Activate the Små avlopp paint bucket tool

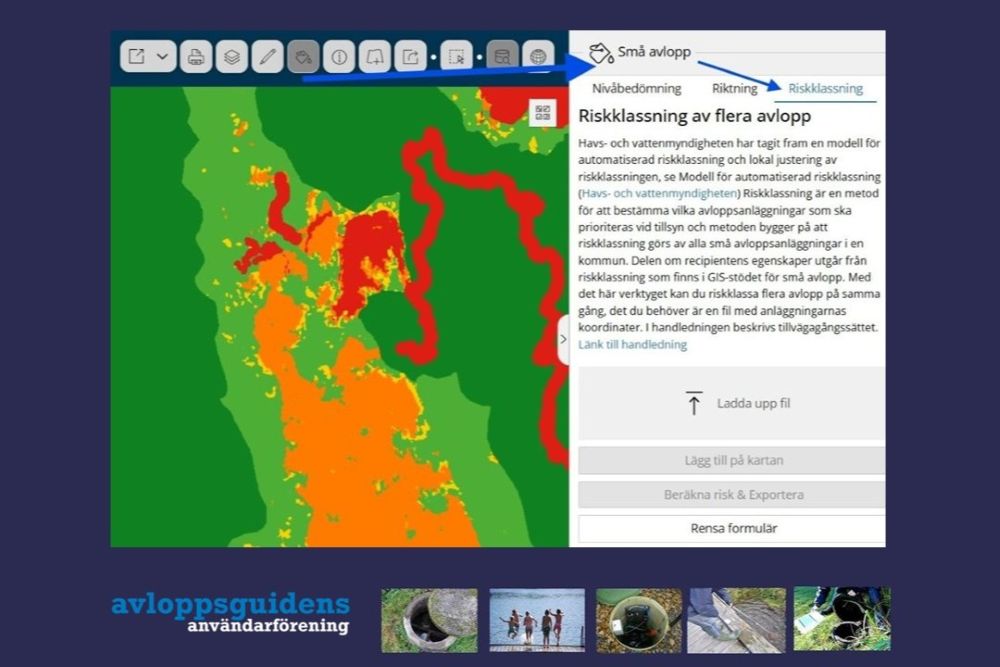click(x=302, y=57)
